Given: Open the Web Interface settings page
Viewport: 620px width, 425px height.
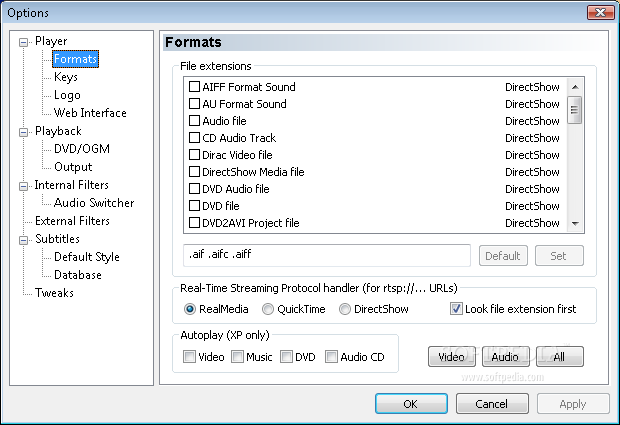Looking at the screenshot, I should pos(90,113).
